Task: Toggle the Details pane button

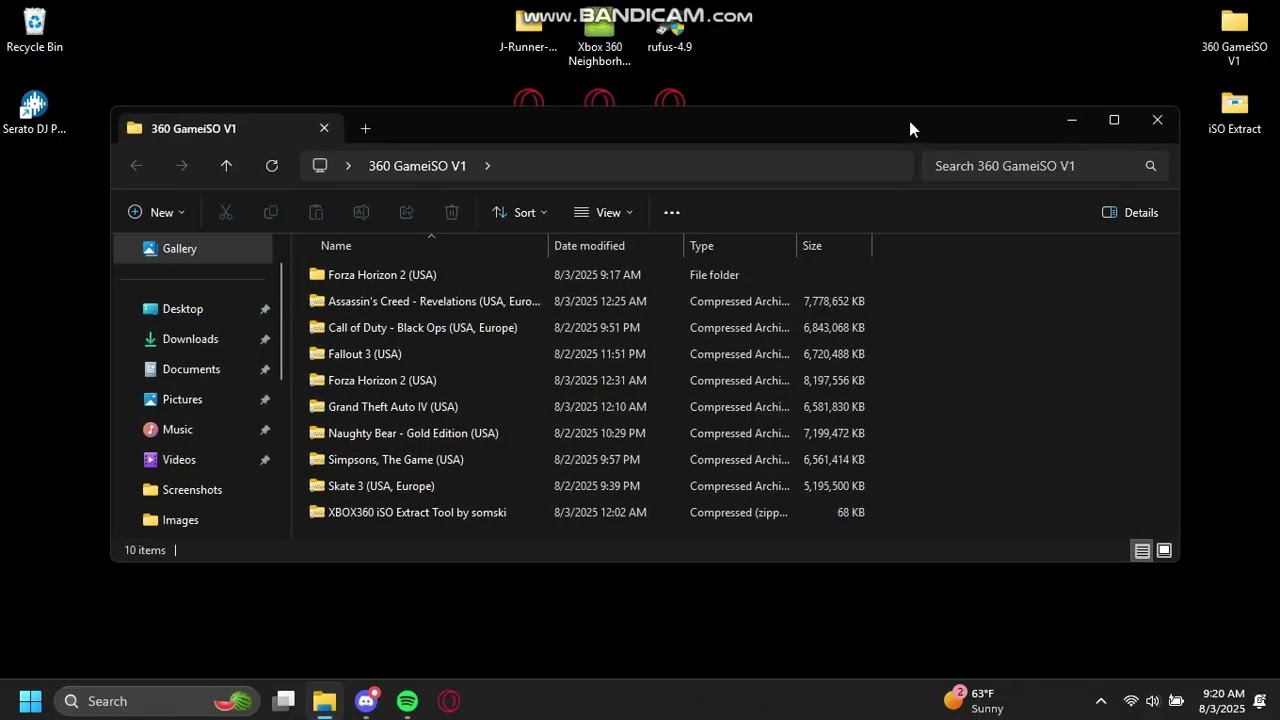Action: click(1130, 212)
